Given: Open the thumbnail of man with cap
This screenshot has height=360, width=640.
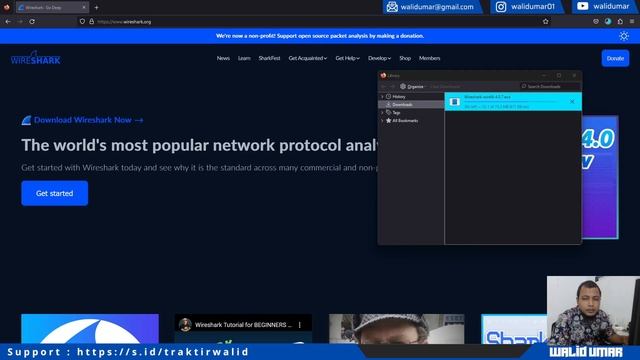Looking at the screenshot, I should tap(396, 329).
